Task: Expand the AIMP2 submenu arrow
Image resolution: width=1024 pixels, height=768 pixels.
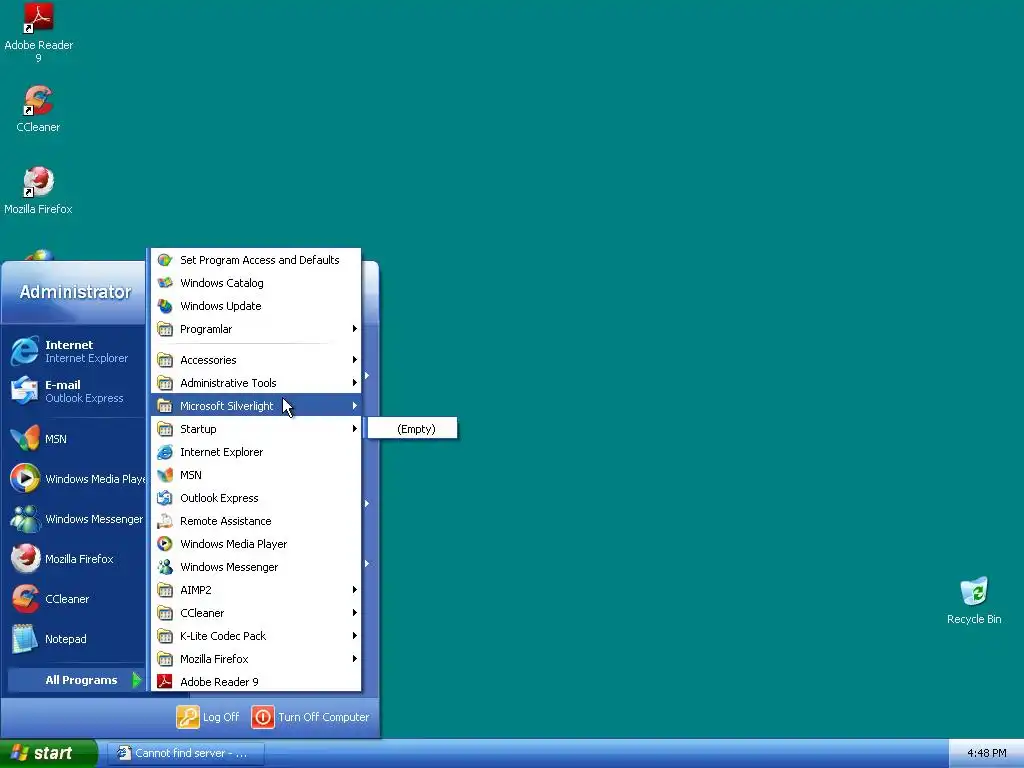Action: tap(355, 590)
